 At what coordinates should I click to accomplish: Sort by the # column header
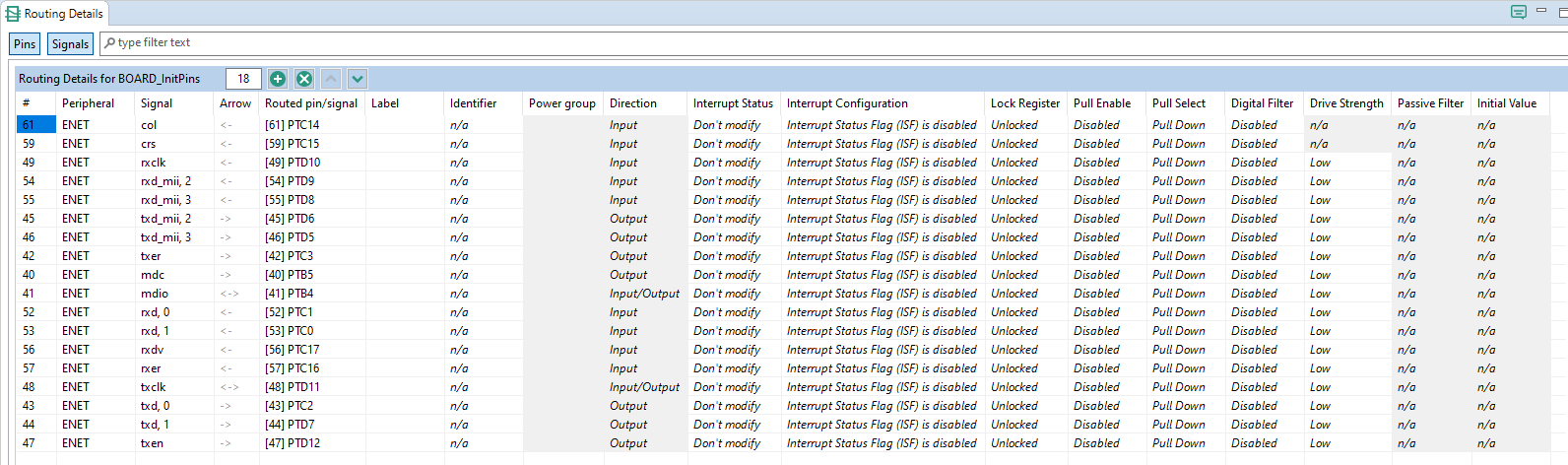tap(35, 102)
